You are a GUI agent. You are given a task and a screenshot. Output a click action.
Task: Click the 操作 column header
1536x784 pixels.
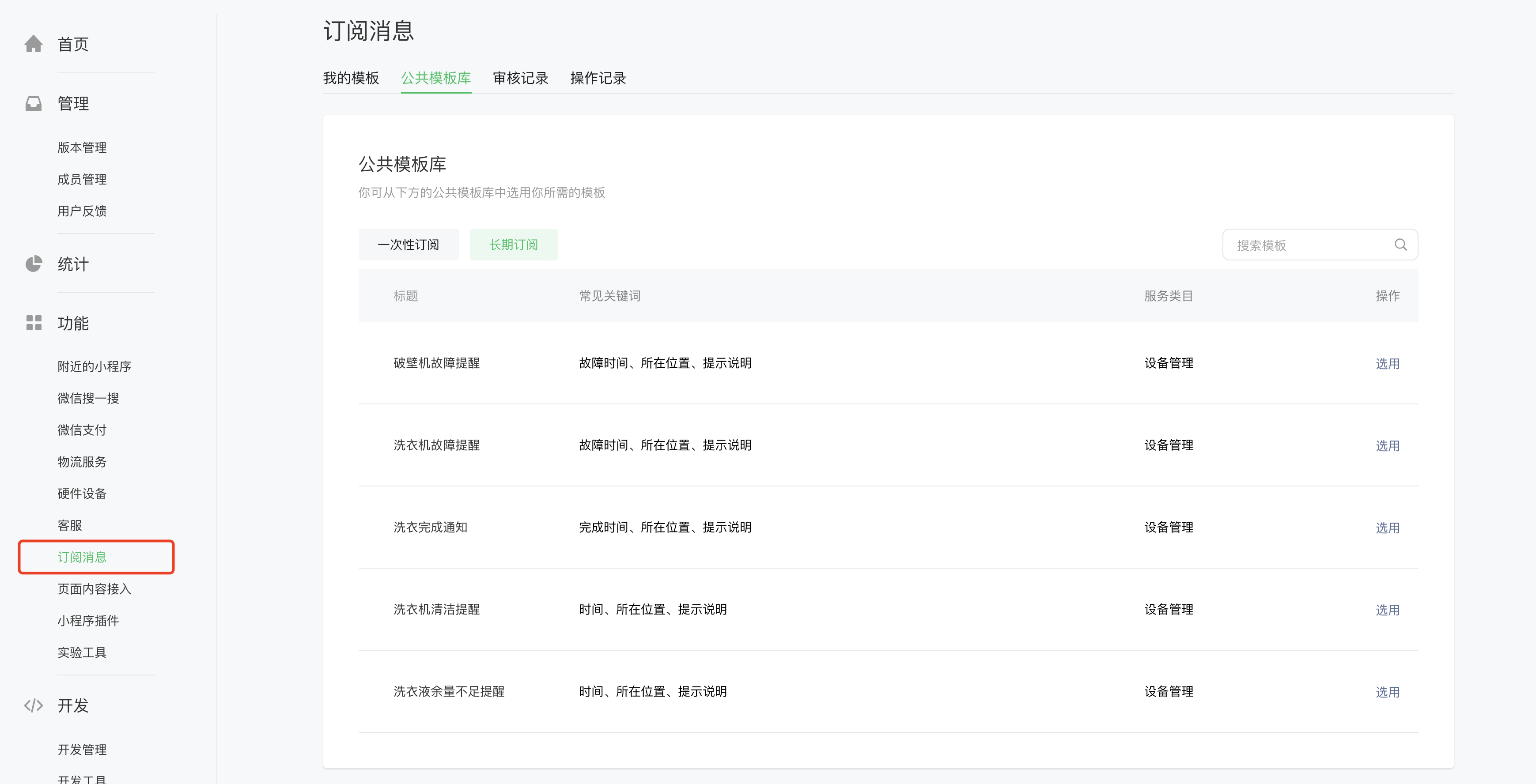click(x=1388, y=296)
